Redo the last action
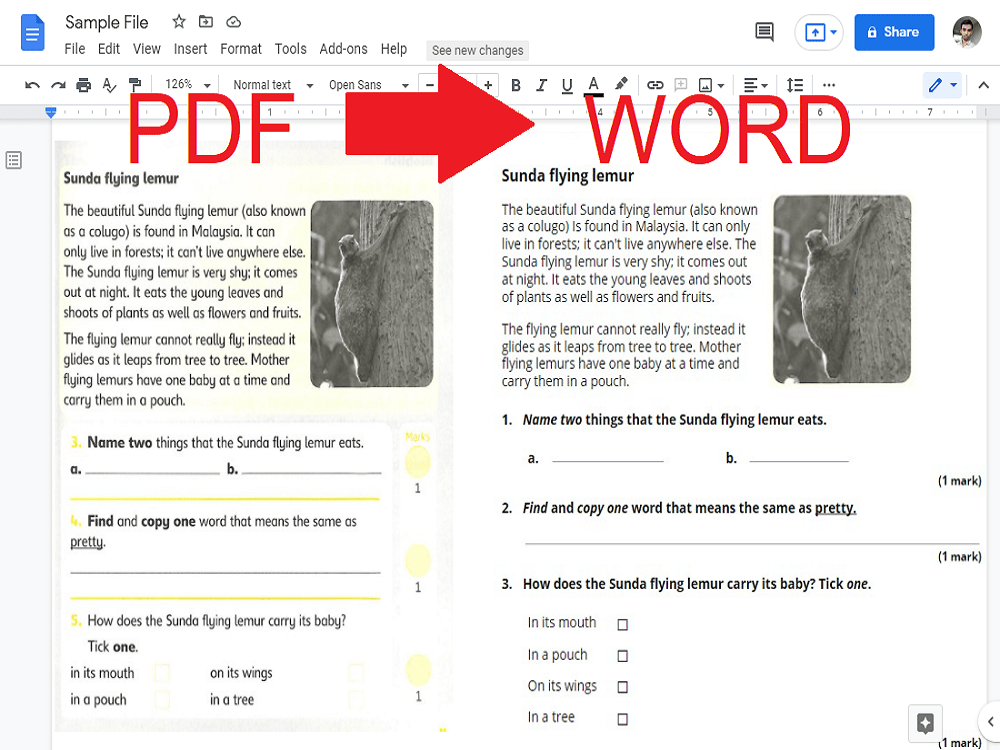1000x750 pixels. (x=58, y=85)
